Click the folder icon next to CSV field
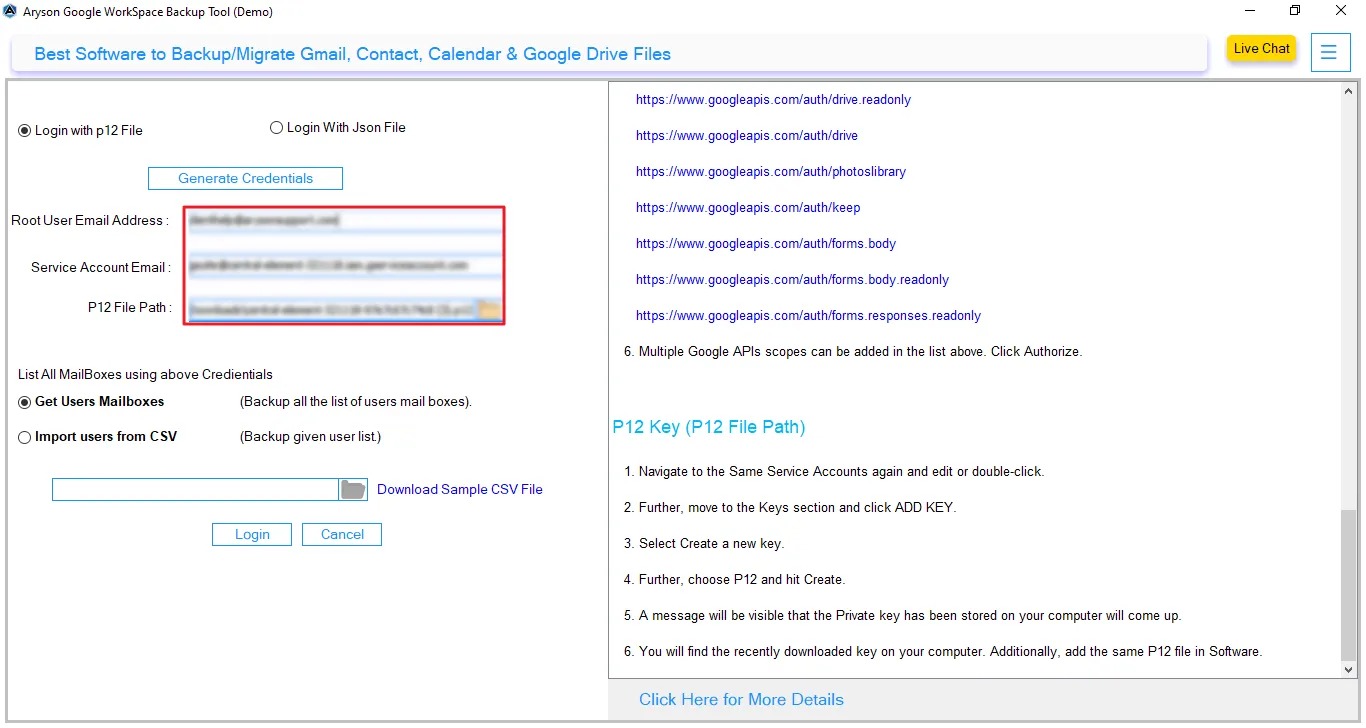The image size is (1366, 728). 352,489
